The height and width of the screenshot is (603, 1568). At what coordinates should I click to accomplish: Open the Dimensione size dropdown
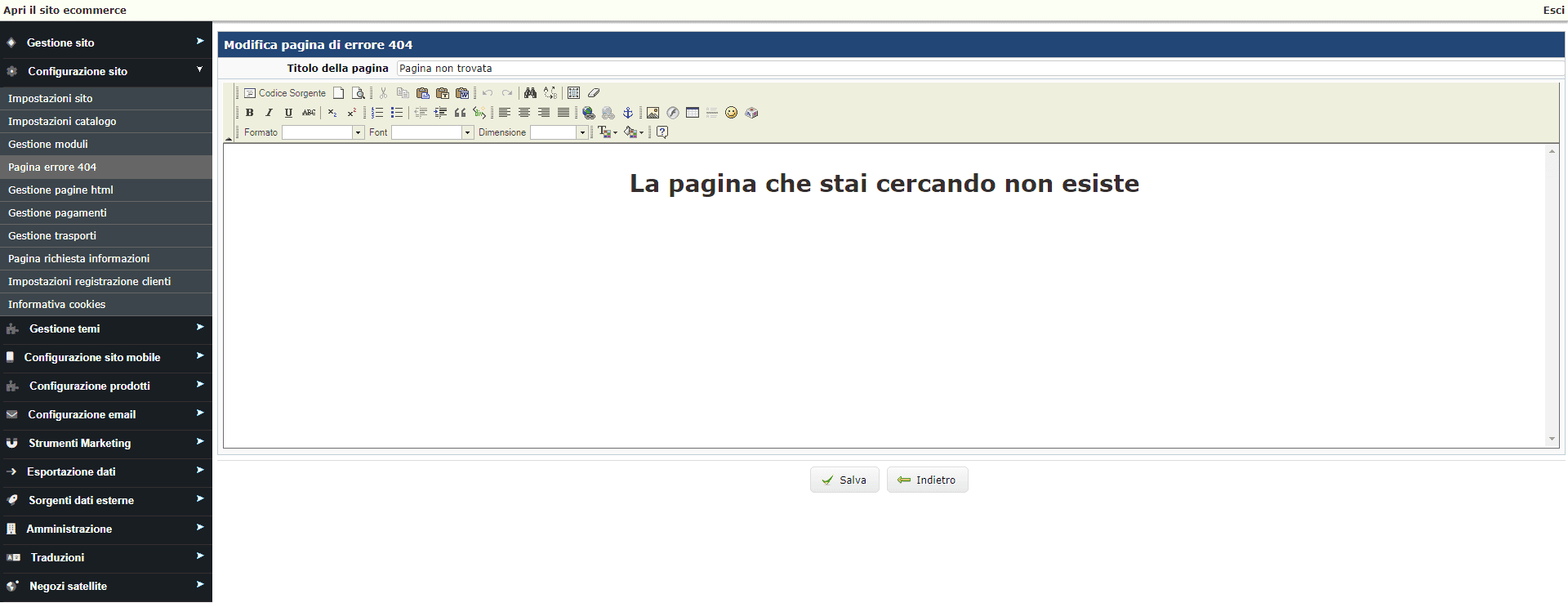(559, 132)
